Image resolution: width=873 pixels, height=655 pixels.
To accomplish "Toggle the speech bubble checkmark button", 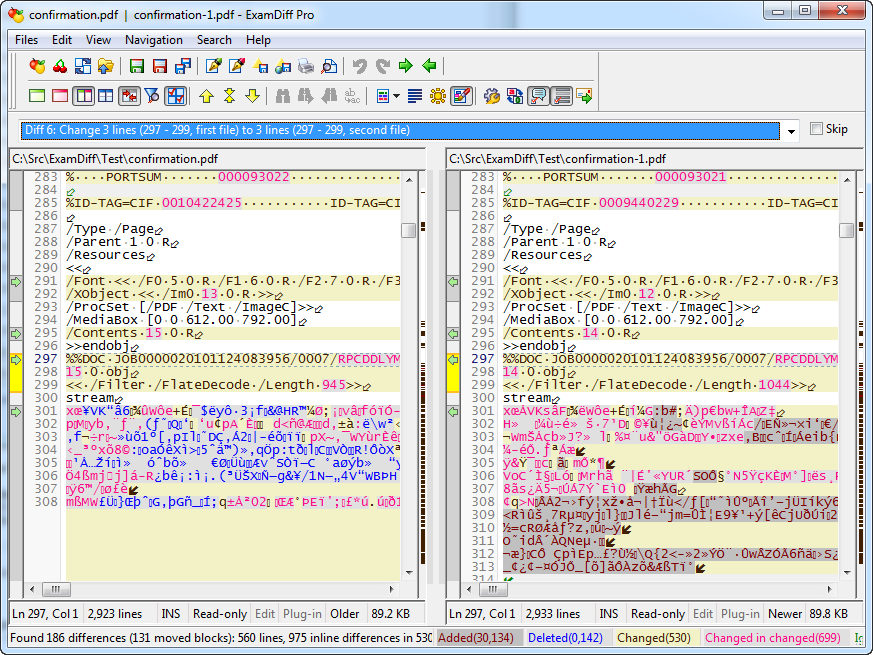I will [x=538, y=96].
